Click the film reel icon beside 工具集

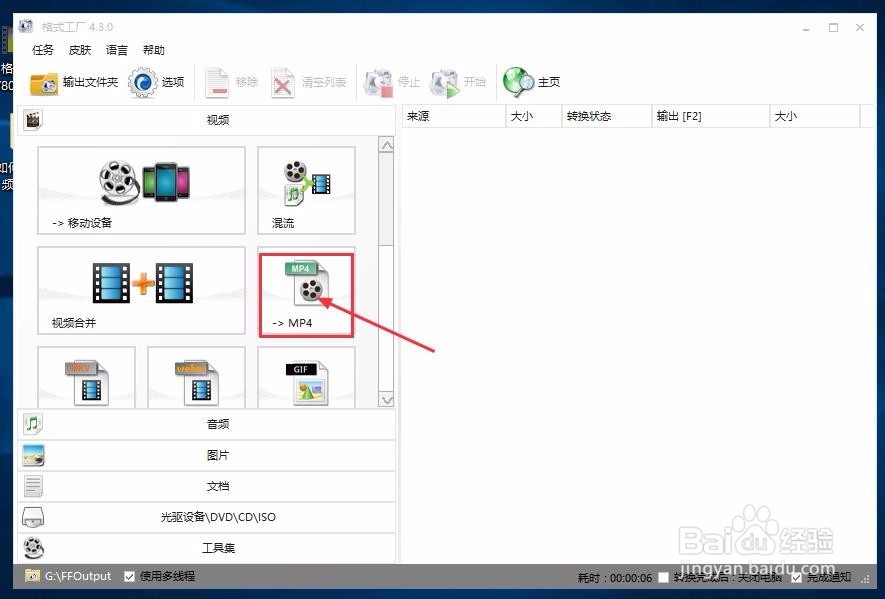pyautogui.click(x=33, y=548)
